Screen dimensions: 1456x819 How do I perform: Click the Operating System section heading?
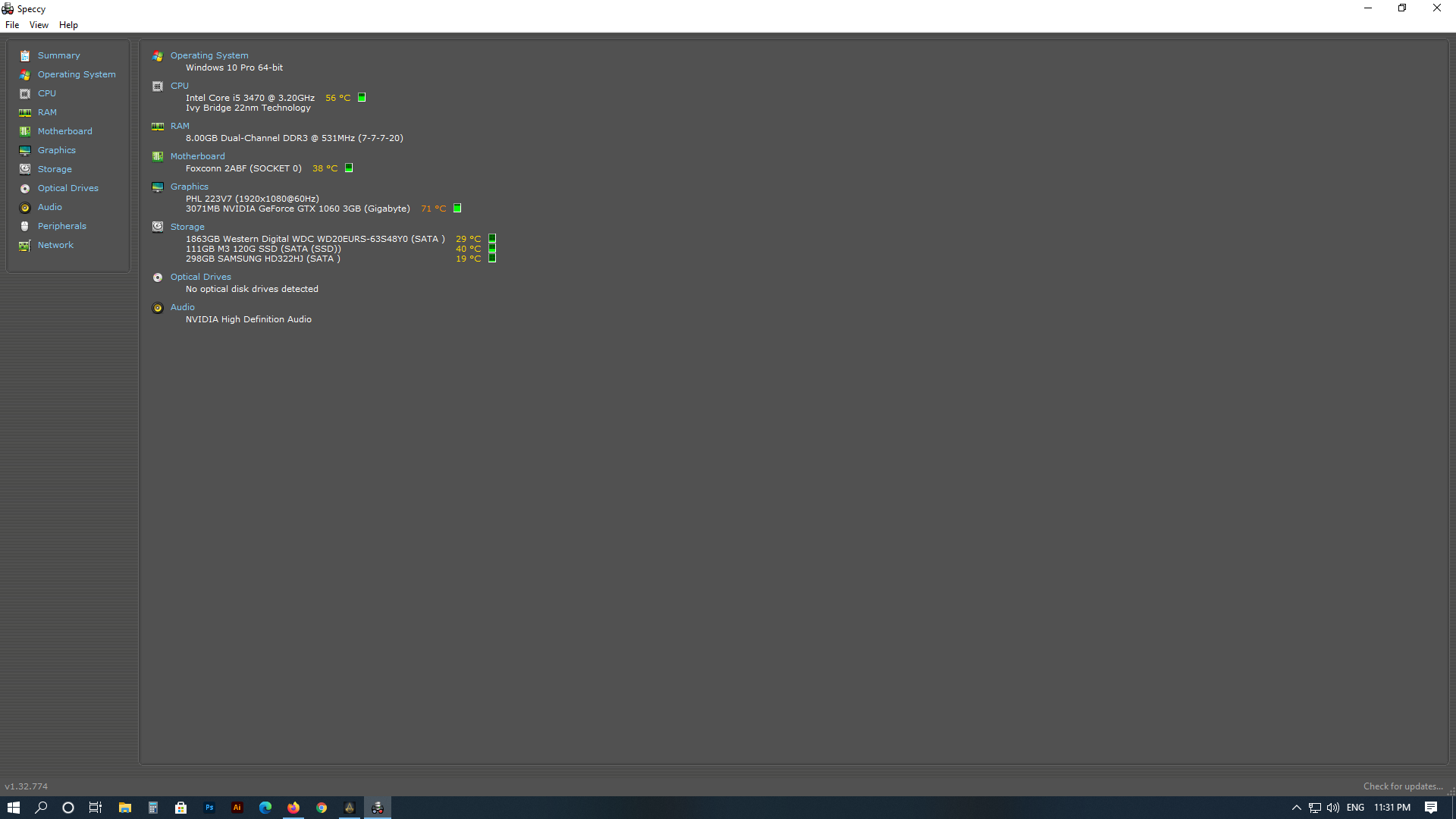pos(209,55)
